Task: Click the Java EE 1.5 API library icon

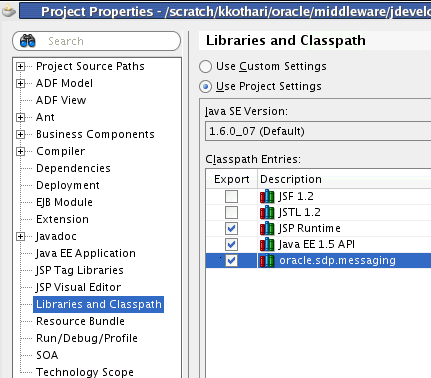Action: pyautogui.click(x=267, y=244)
